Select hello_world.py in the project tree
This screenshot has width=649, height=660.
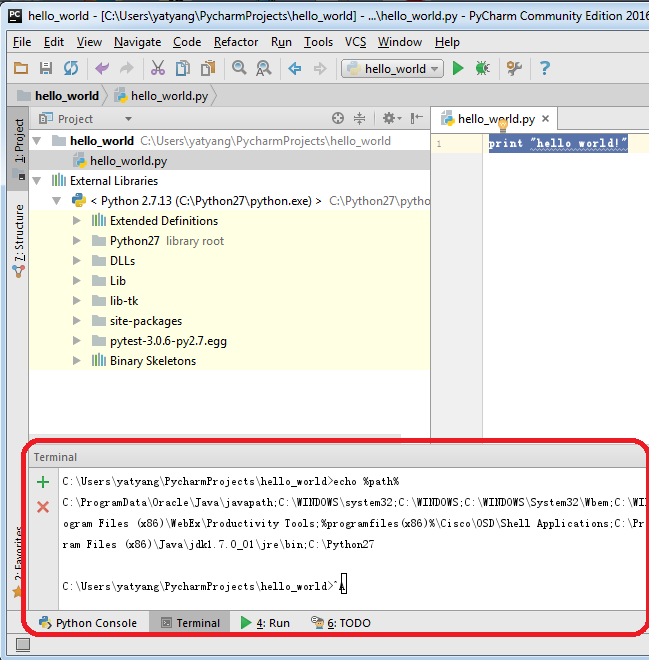[x=129, y=161]
